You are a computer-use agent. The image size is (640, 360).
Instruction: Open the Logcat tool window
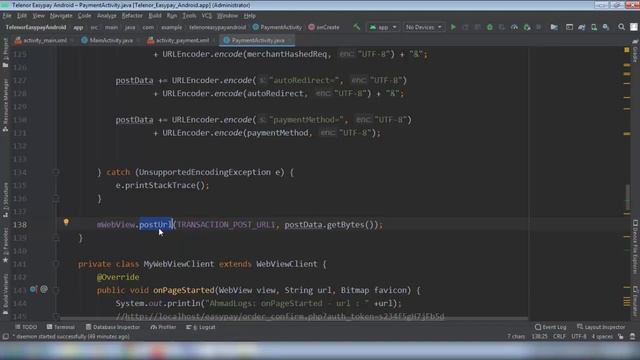coord(200,327)
